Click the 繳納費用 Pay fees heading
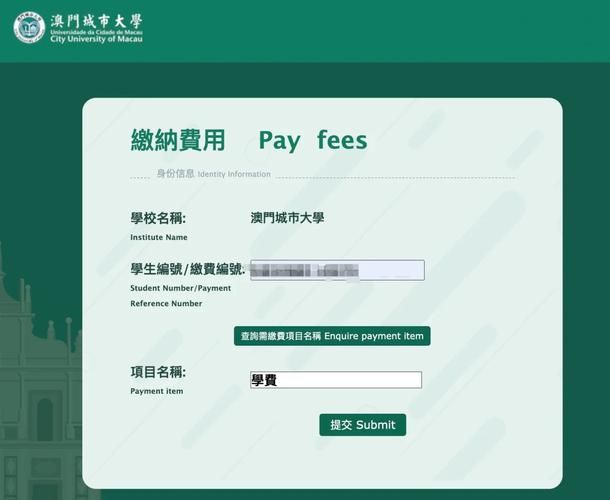Screen dimensions: 610x500 pyautogui.click(x=249, y=140)
